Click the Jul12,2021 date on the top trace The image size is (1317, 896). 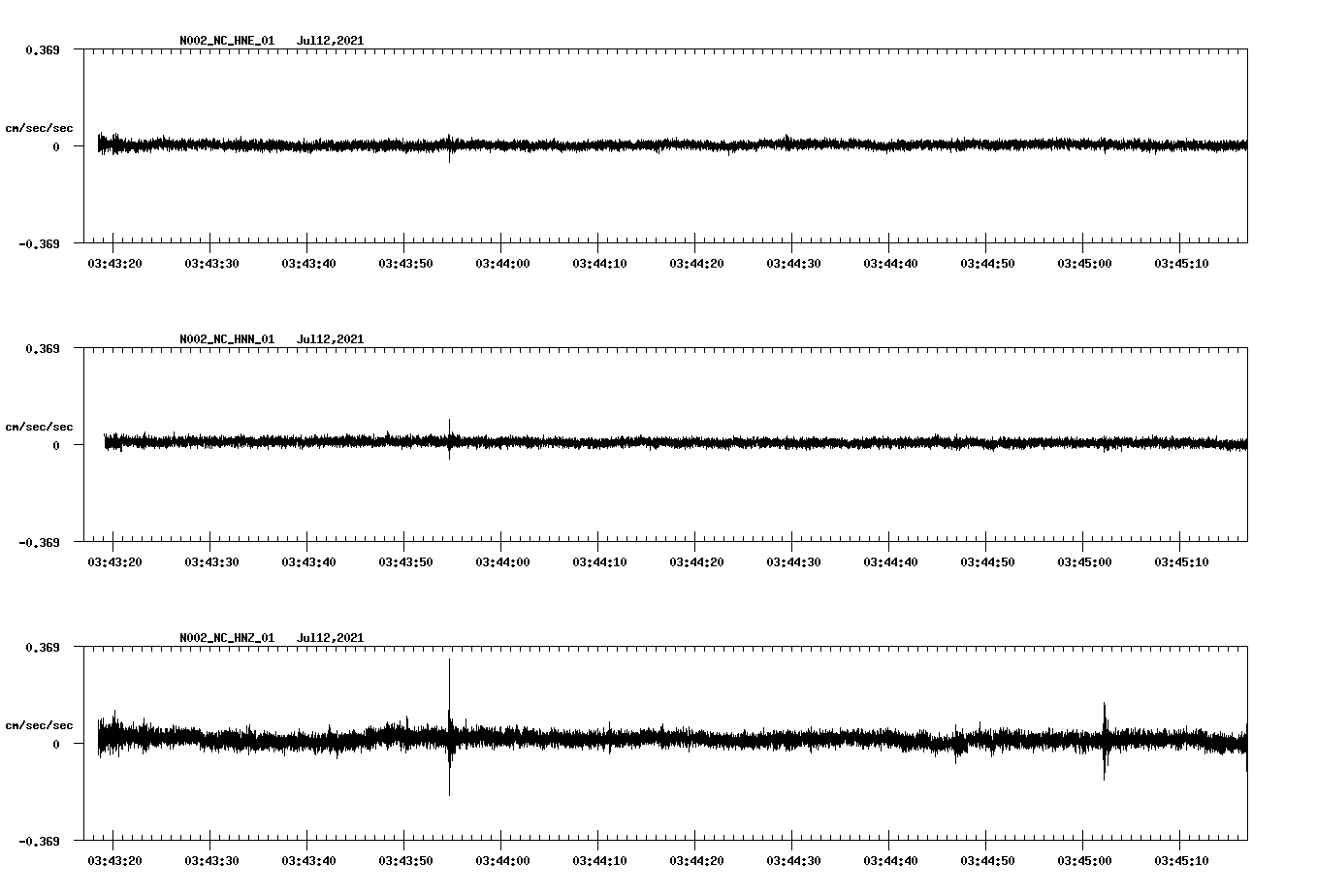(330, 41)
